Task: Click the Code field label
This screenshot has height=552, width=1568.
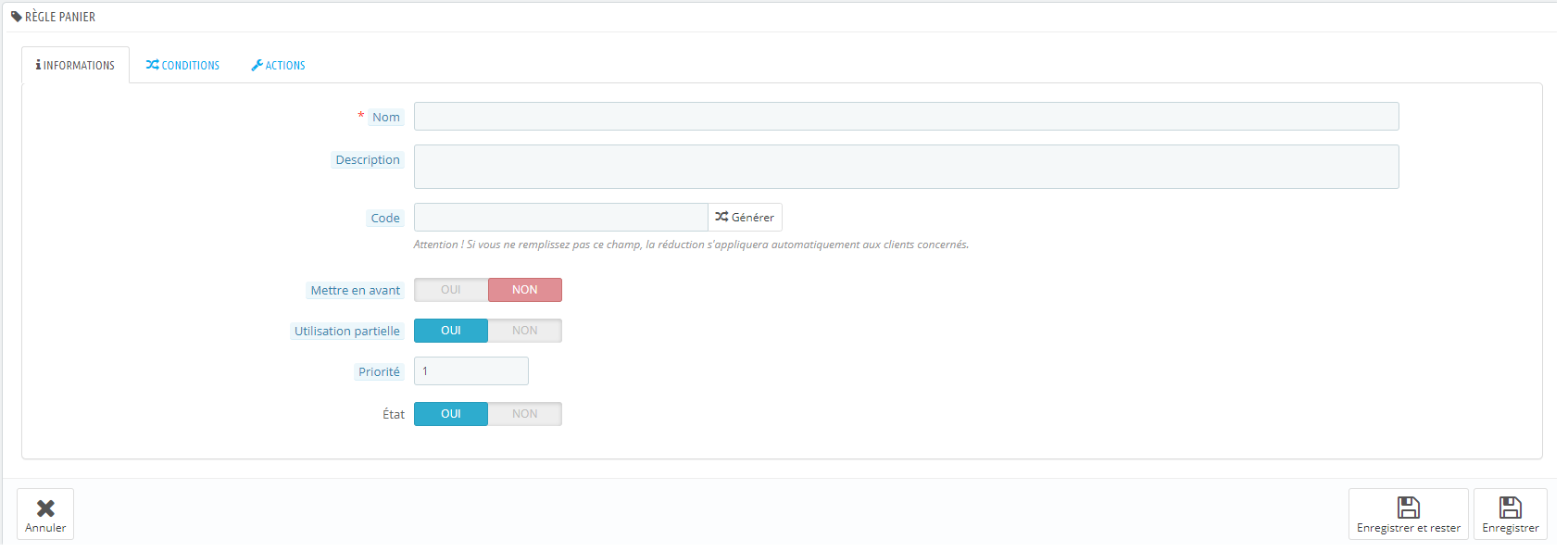Action: tap(385, 218)
